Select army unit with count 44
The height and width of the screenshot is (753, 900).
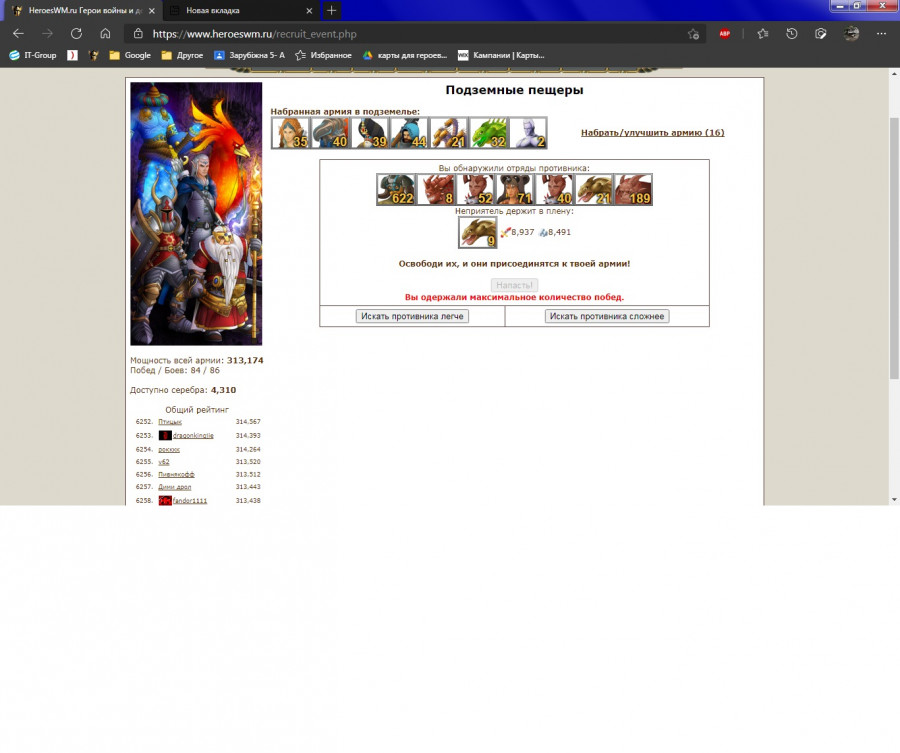[x=409, y=133]
